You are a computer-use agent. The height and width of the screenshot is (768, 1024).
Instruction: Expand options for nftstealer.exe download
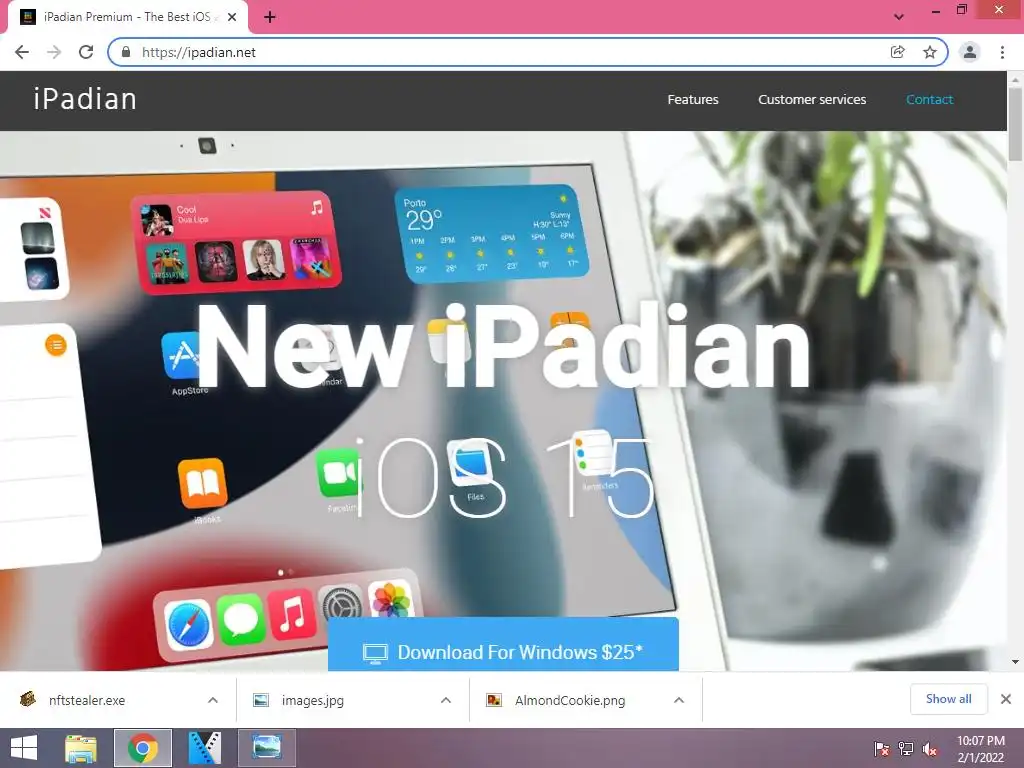click(213, 700)
